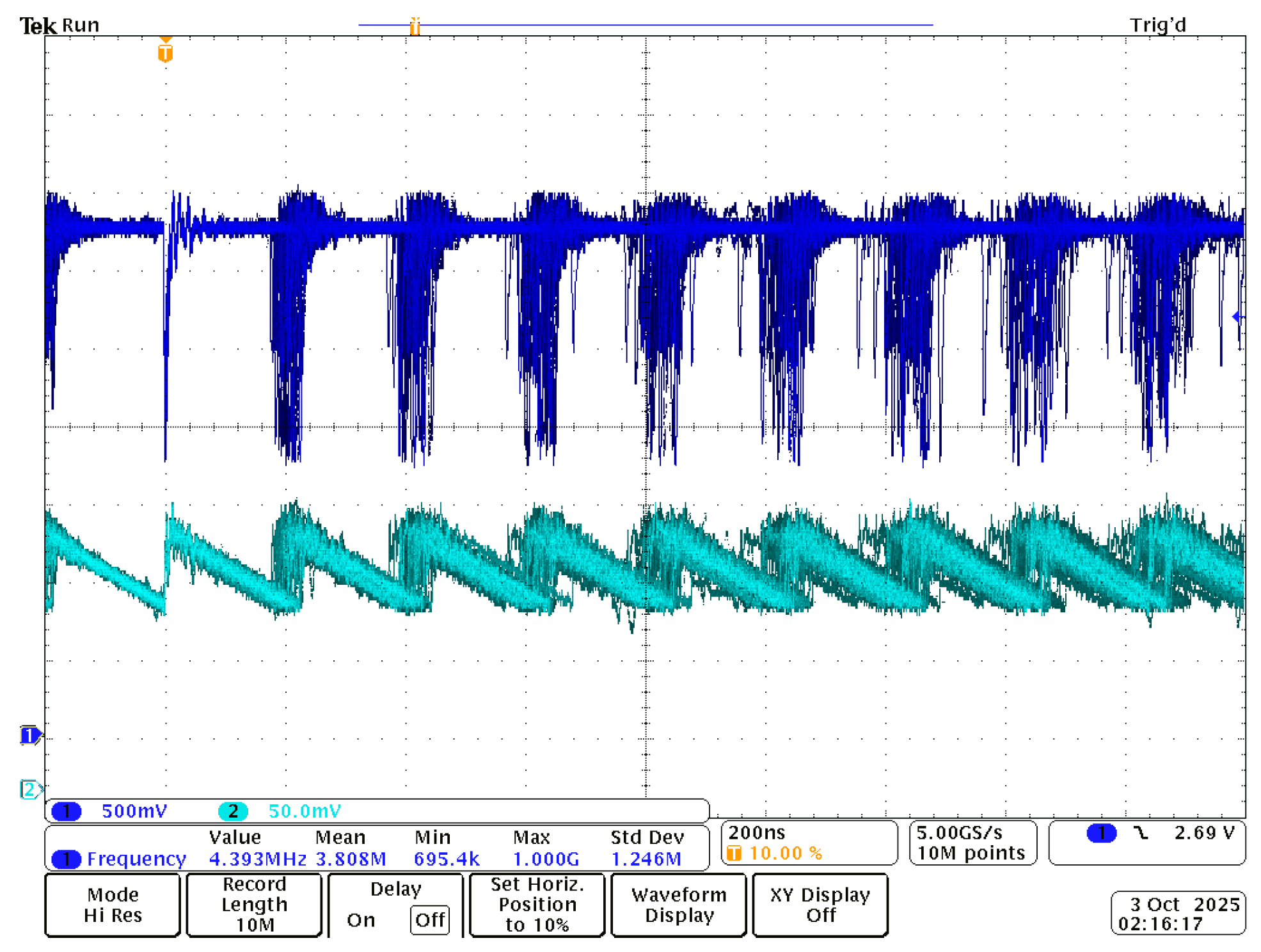
Task: Click the Frequency measurement label
Action: pos(136,858)
